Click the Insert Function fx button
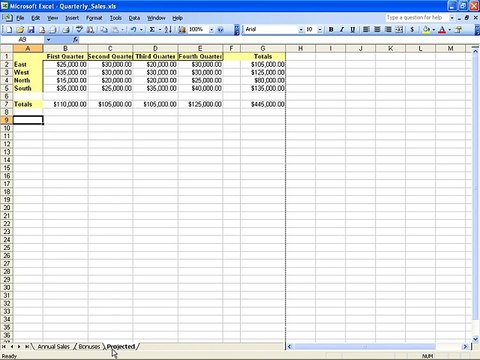The width and height of the screenshot is (480, 360). coord(75,40)
